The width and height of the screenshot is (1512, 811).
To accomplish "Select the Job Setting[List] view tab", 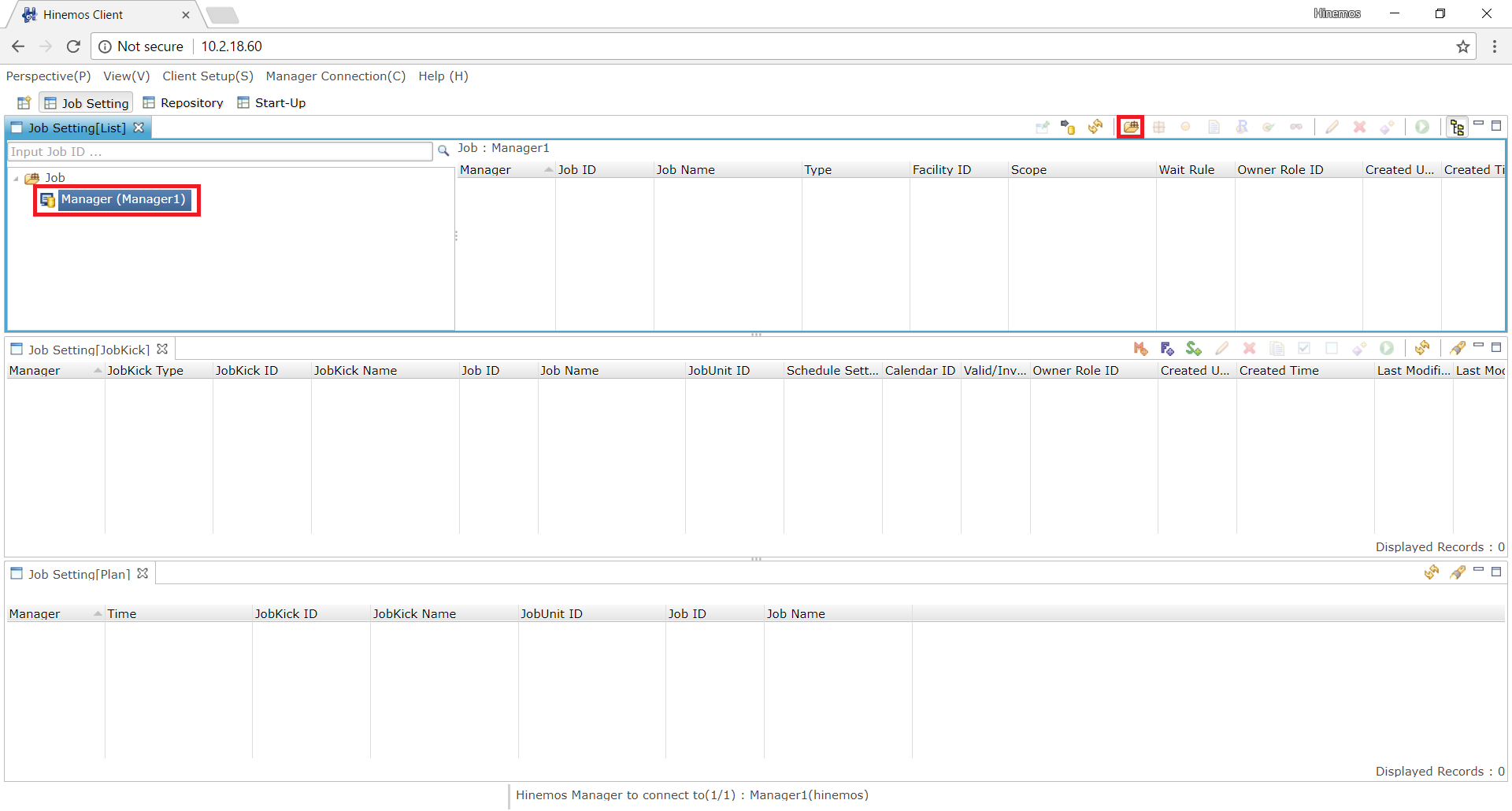I will (76, 128).
